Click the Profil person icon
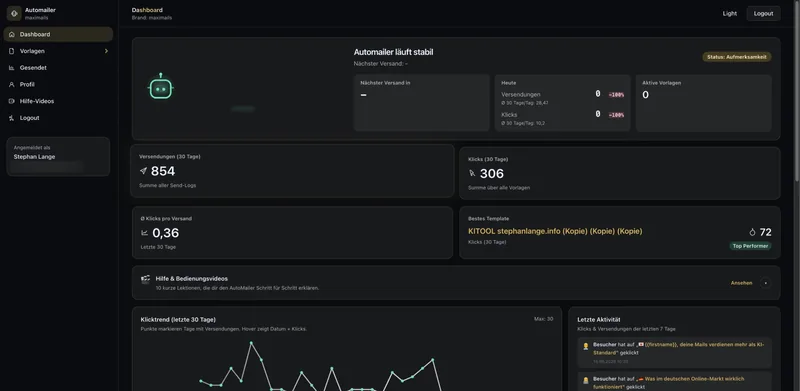The image size is (800, 391). point(12,84)
